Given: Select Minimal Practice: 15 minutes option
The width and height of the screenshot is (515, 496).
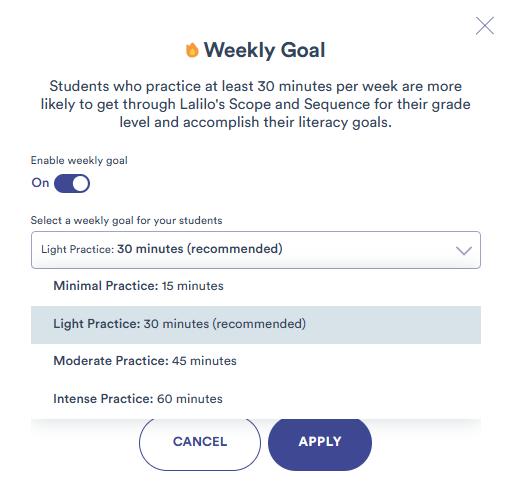Looking at the screenshot, I should pos(256,286).
